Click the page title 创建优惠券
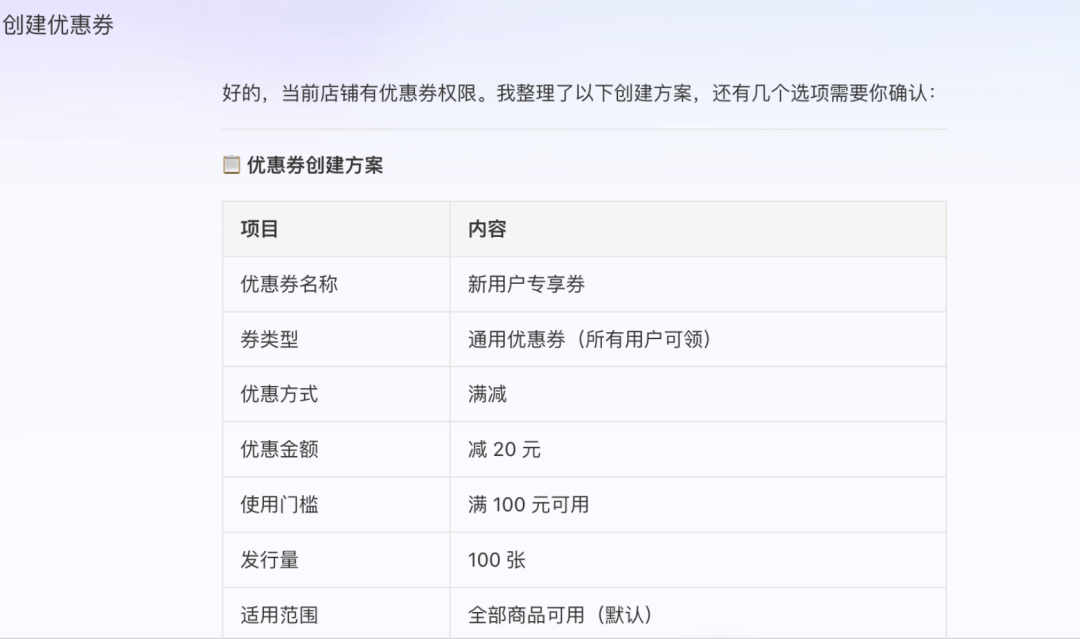 (x=58, y=25)
